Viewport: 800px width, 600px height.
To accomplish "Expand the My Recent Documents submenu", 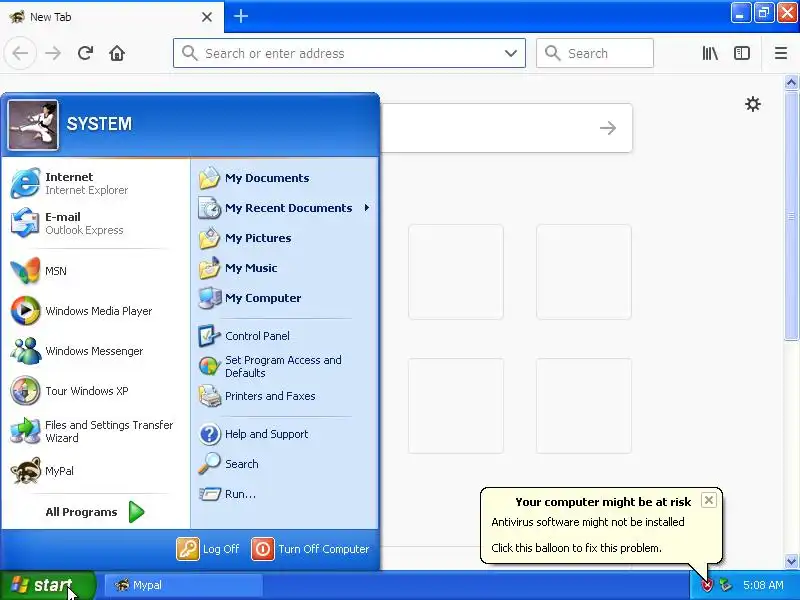I will click(285, 208).
